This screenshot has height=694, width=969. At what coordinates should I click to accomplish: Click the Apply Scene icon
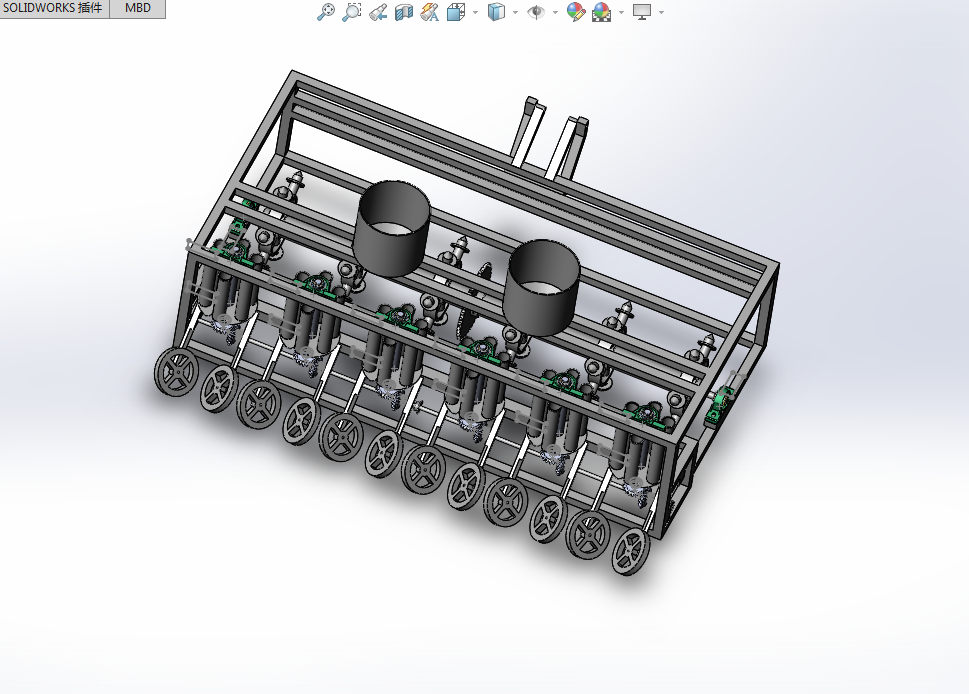[x=602, y=12]
